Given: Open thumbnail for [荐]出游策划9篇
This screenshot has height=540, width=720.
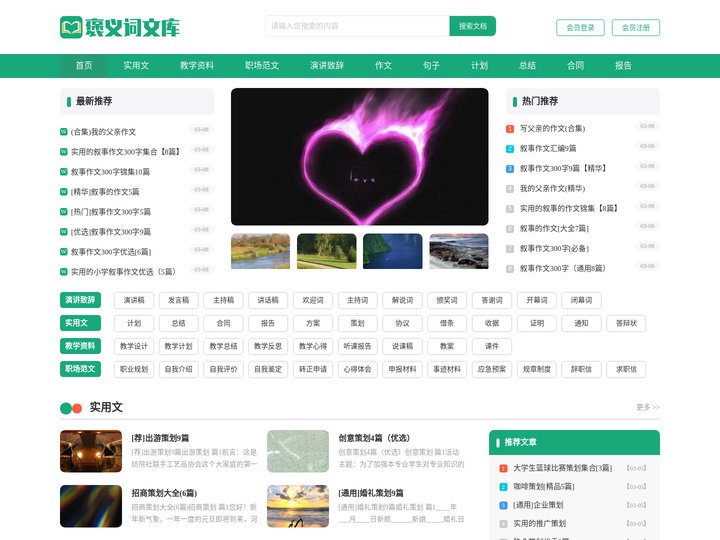Looking at the screenshot, I should pos(91,451).
